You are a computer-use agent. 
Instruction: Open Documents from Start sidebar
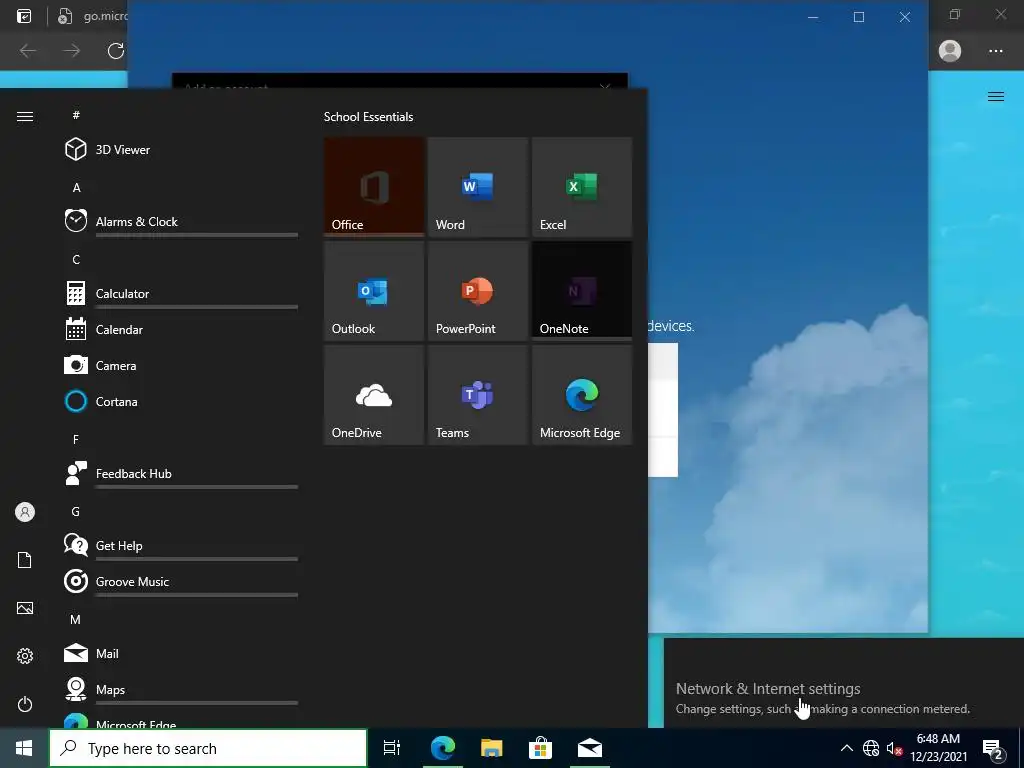click(25, 560)
